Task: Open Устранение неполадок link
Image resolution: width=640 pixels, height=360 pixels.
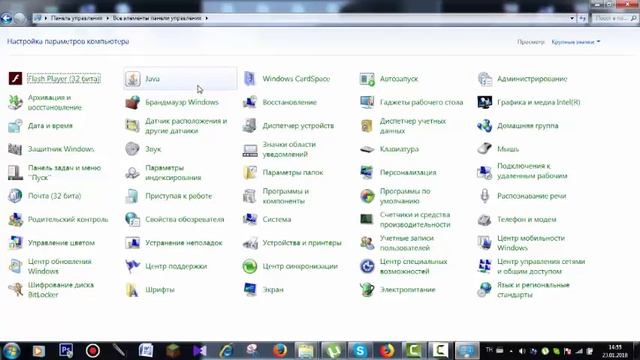Action: click(x=184, y=243)
